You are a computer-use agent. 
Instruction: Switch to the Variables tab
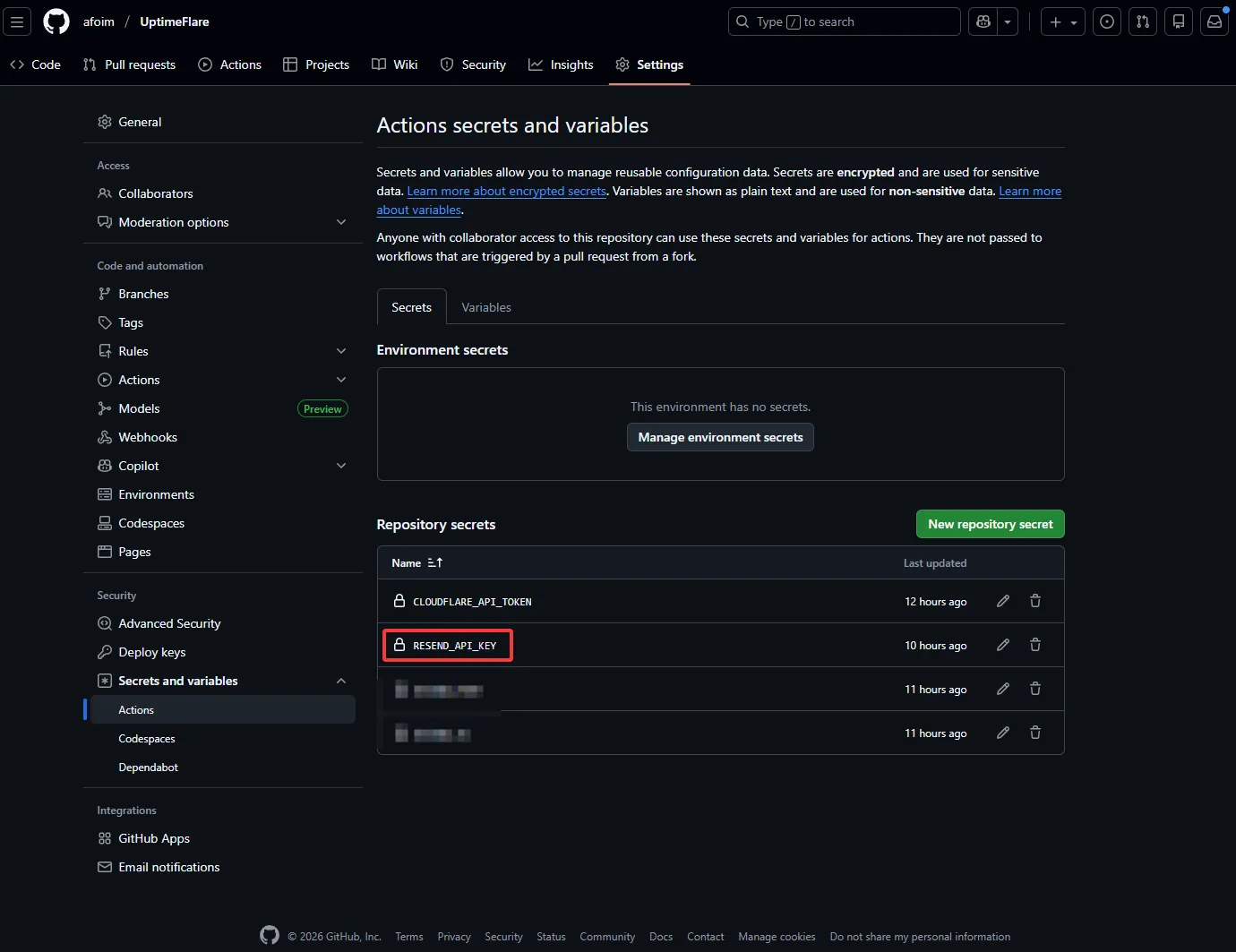pyautogui.click(x=486, y=307)
